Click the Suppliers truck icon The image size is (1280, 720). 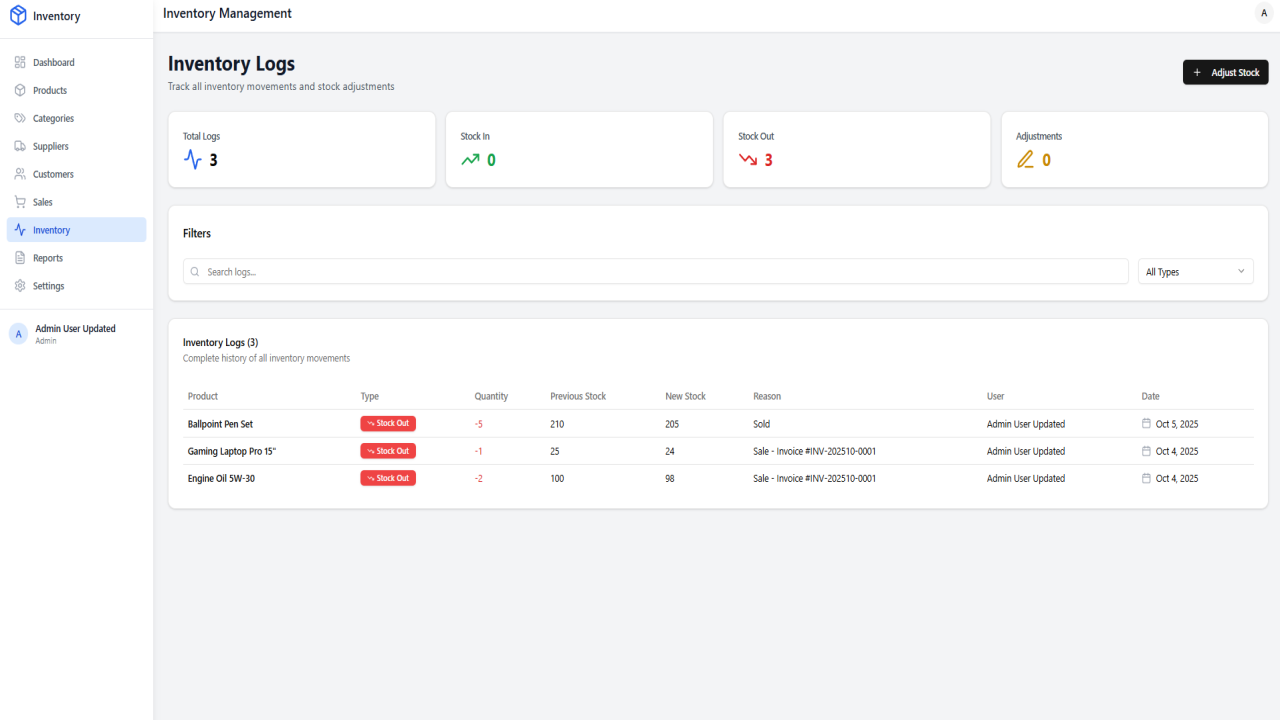[20, 146]
